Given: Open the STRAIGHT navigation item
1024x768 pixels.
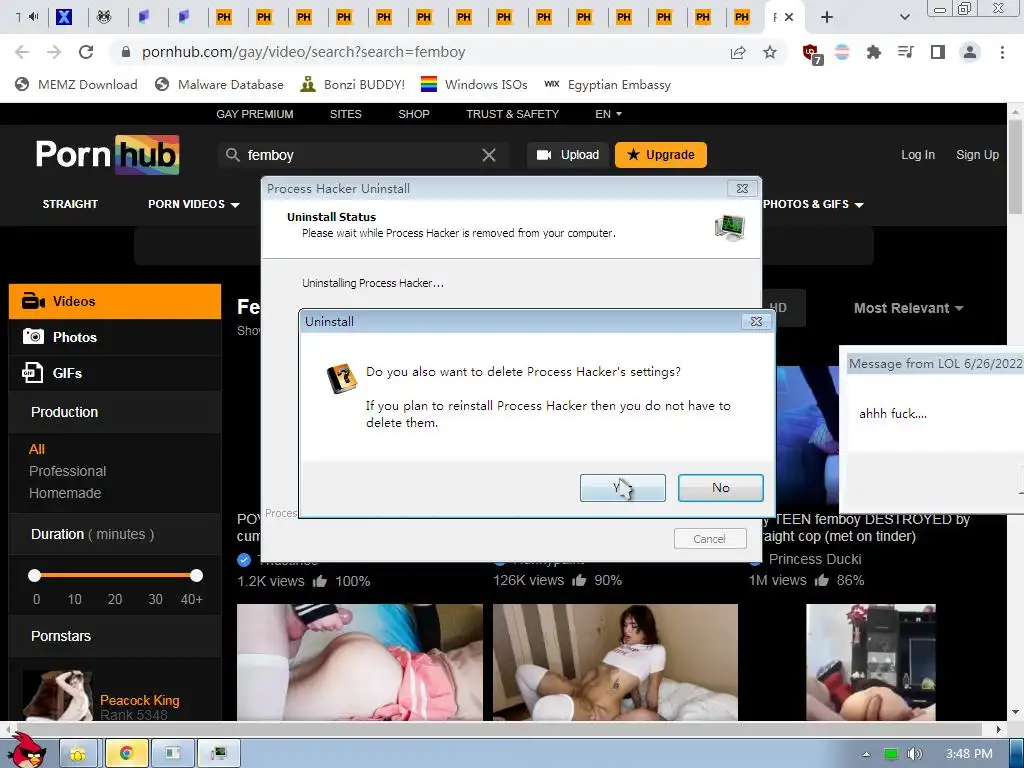Looking at the screenshot, I should click(x=70, y=204).
